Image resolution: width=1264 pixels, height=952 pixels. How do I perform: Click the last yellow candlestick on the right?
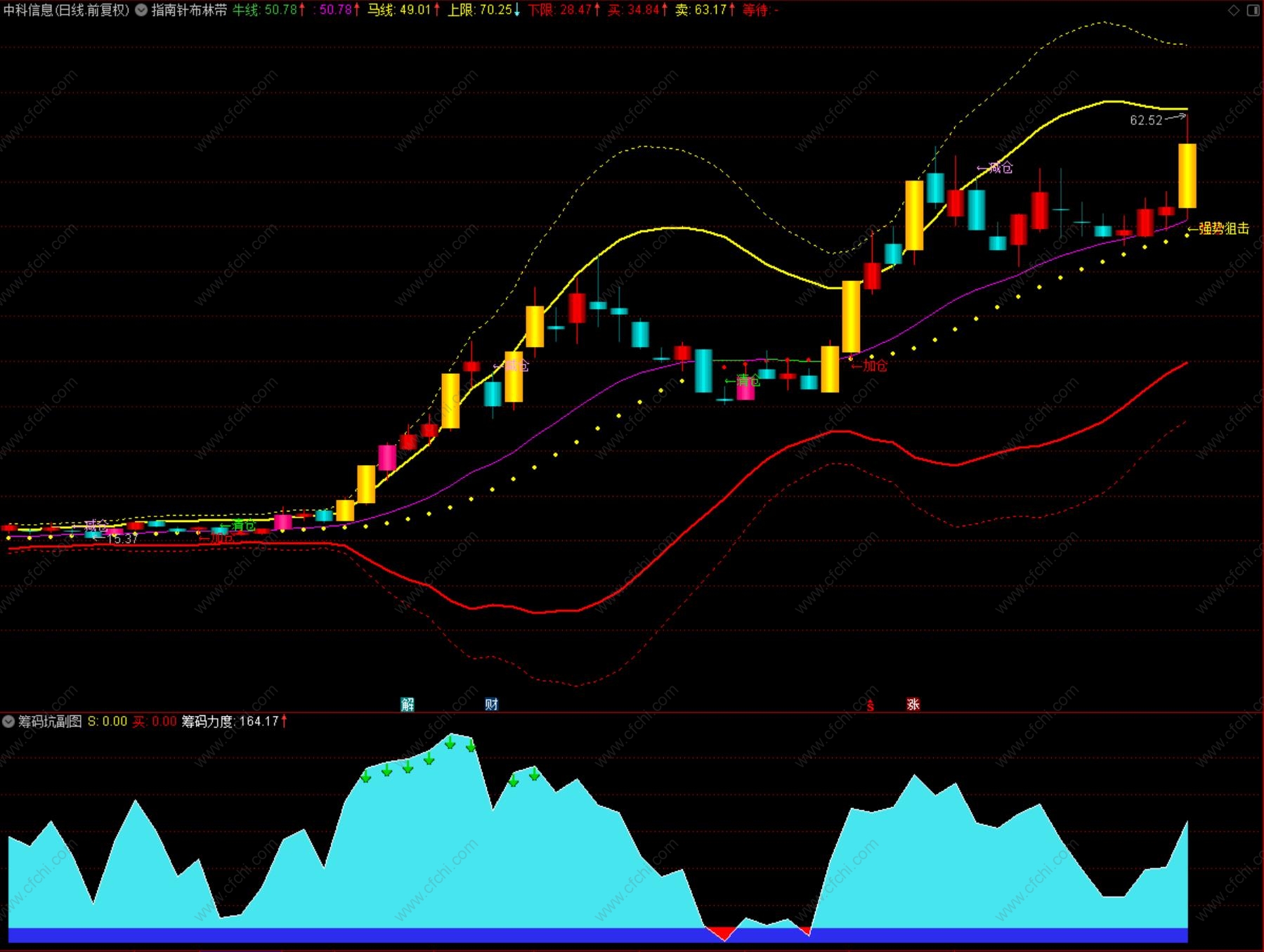(1187, 176)
